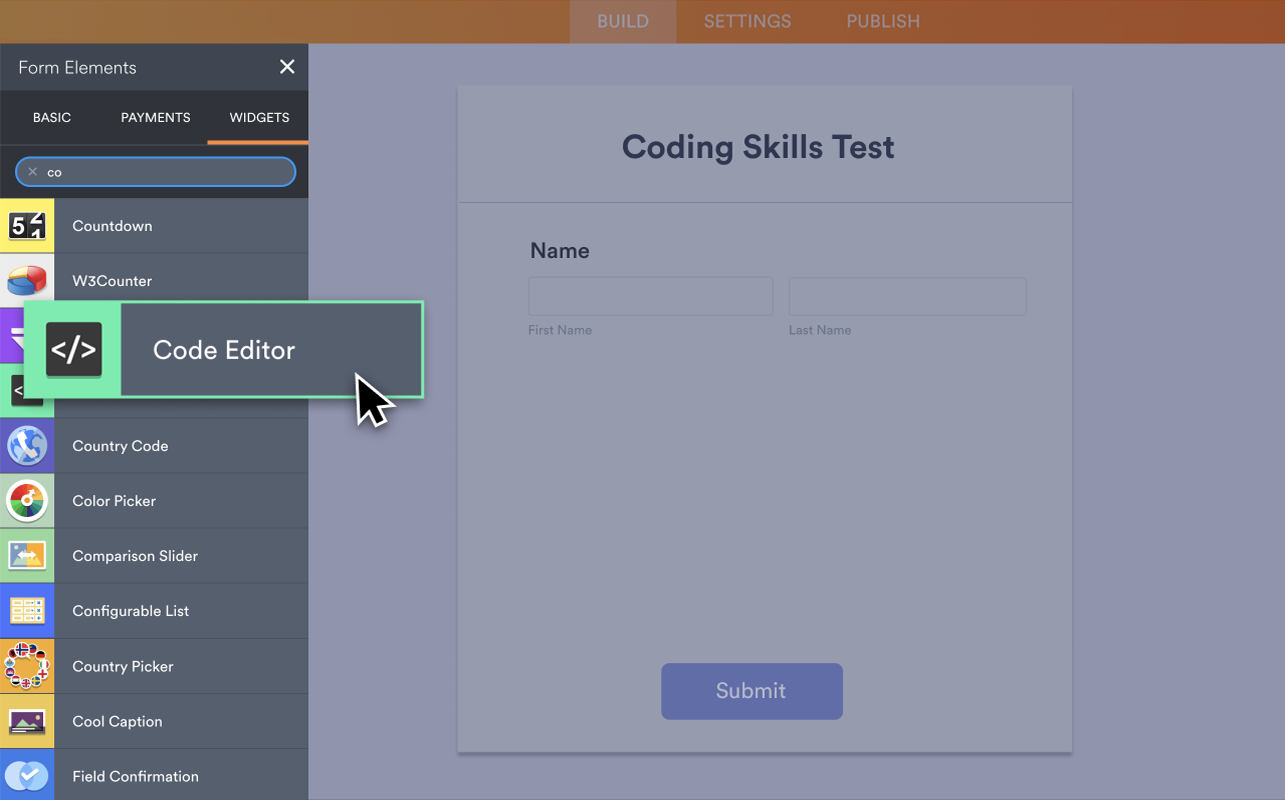Select the WIDGETS tab
This screenshot has height=800, width=1285.
pos(257,117)
